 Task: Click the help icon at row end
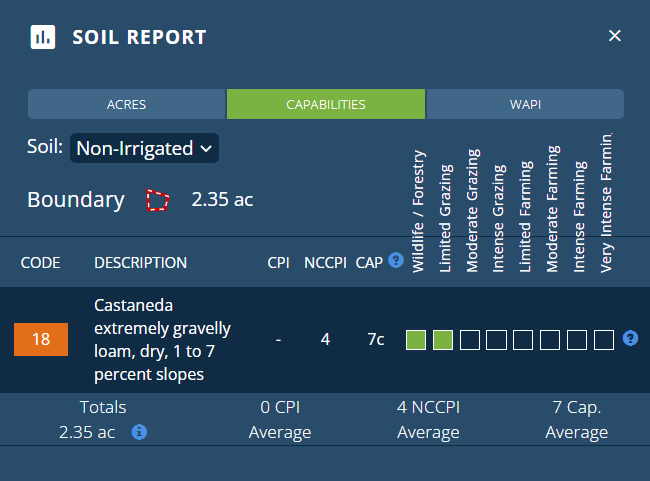point(629,338)
